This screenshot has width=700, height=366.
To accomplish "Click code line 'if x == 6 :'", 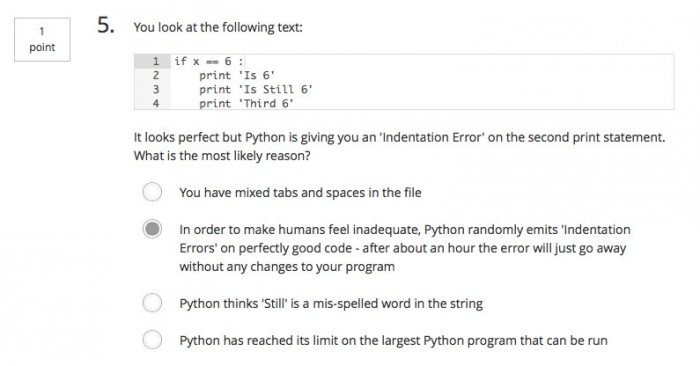I will tap(209, 61).
